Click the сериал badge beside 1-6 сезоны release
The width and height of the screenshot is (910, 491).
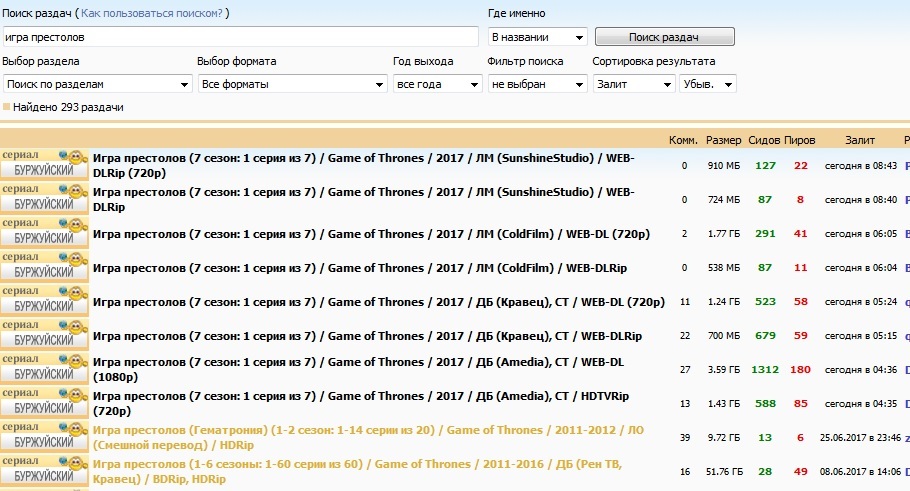click(x=44, y=471)
